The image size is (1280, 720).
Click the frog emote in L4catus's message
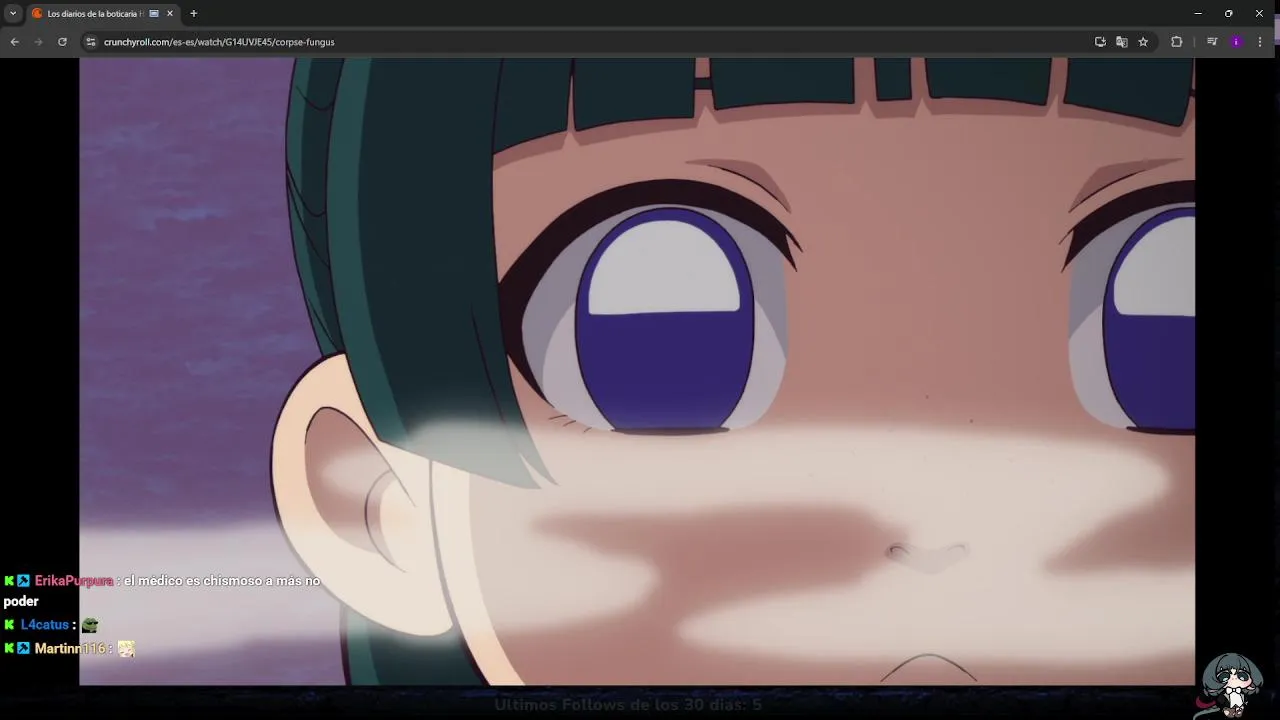pyautogui.click(x=90, y=625)
